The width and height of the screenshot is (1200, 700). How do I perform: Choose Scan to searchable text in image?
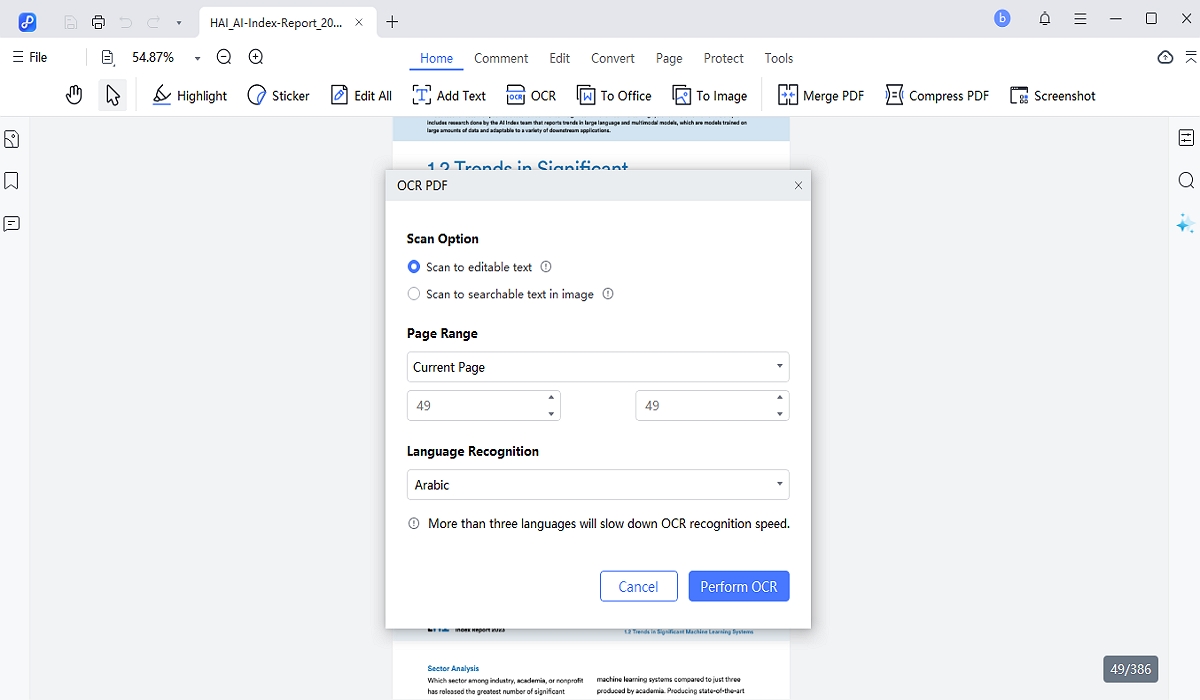point(413,294)
